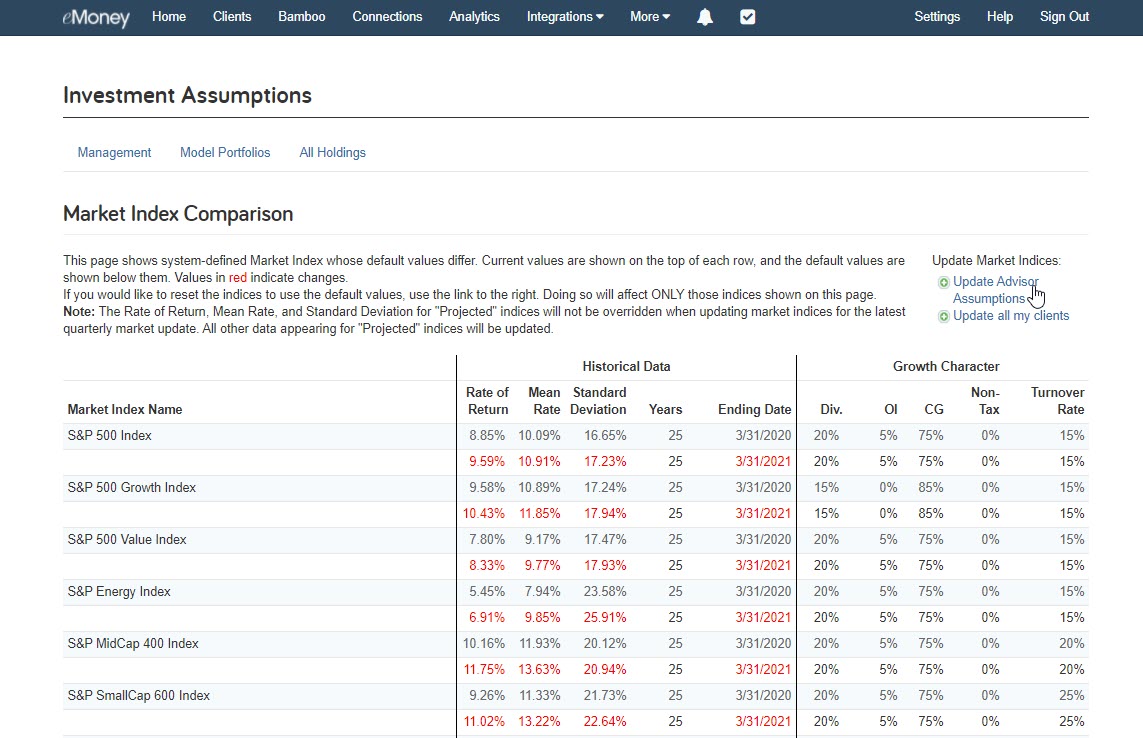Select the S&P 500 Index row name
The height and width of the screenshot is (738, 1143).
(x=109, y=435)
